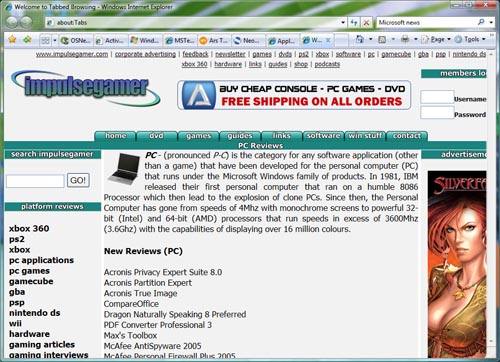Open the Quick Tabs grid icon

pyautogui.click(x=45, y=41)
